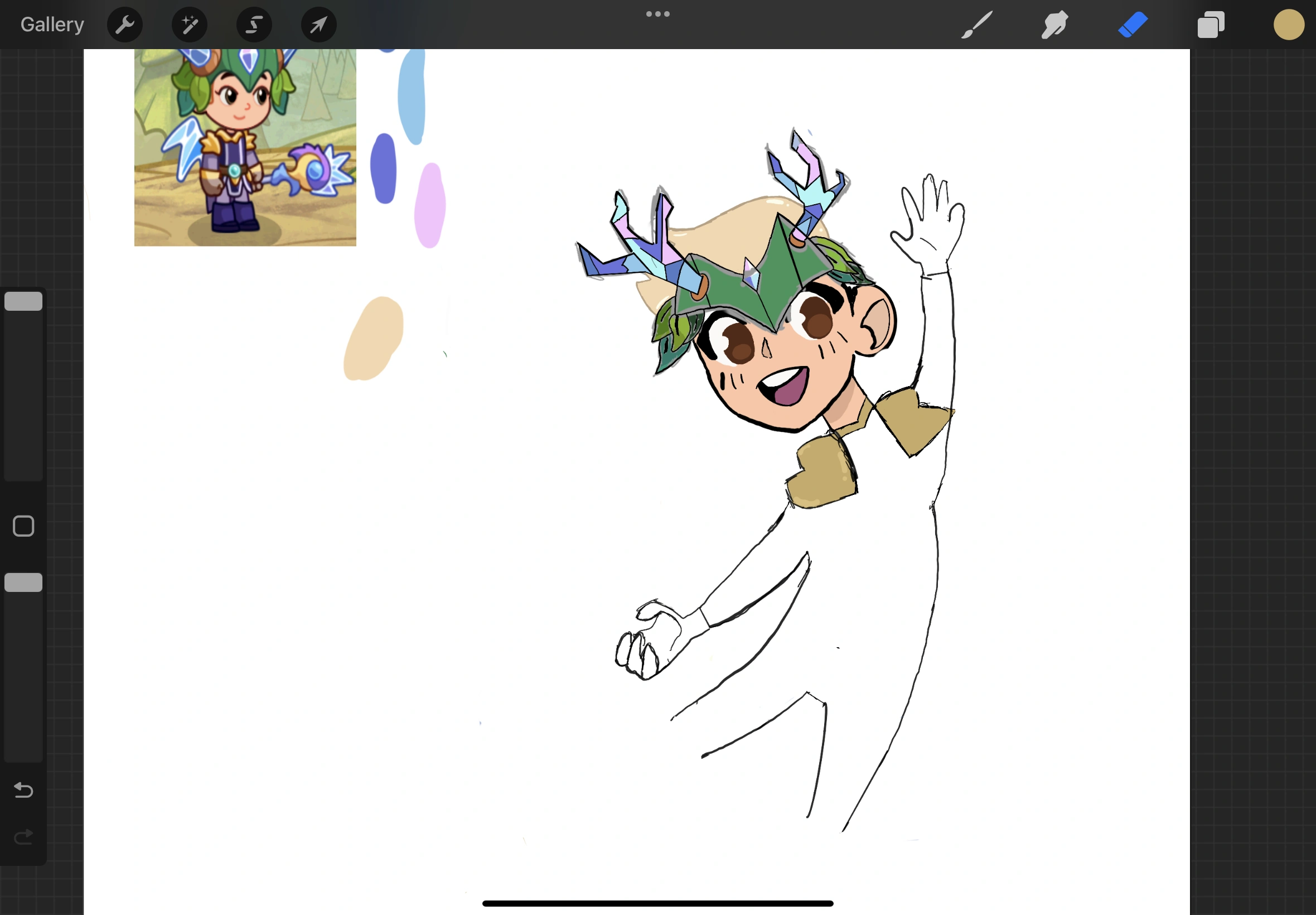The image size is (1316, 915).
Task: Open the Actions menu with the wrench icon
Action: click(x=125, y=24)
